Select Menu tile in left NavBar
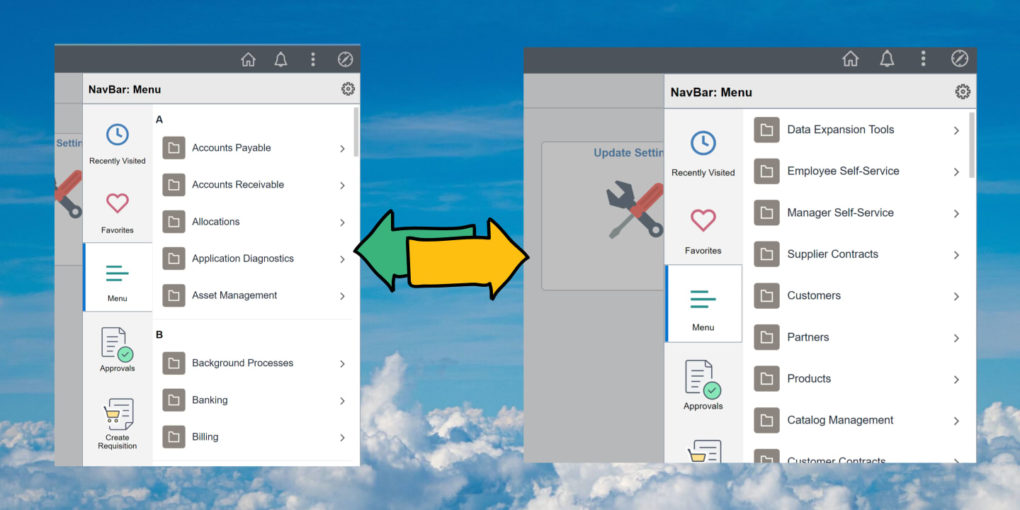 click(x=118, y=278)
